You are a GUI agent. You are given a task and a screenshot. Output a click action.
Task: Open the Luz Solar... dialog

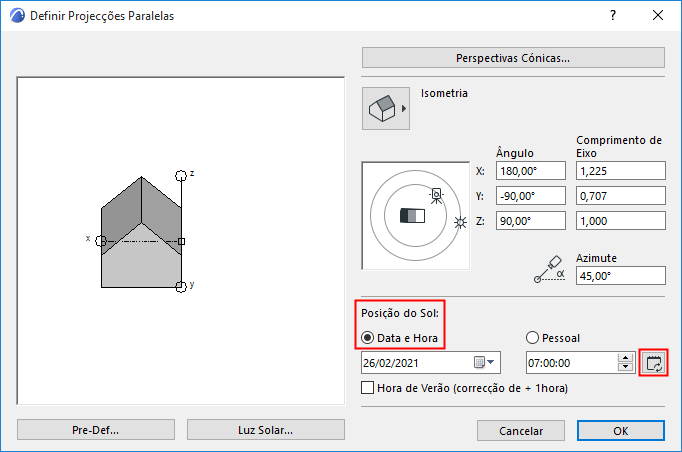(x=266, y=430)
